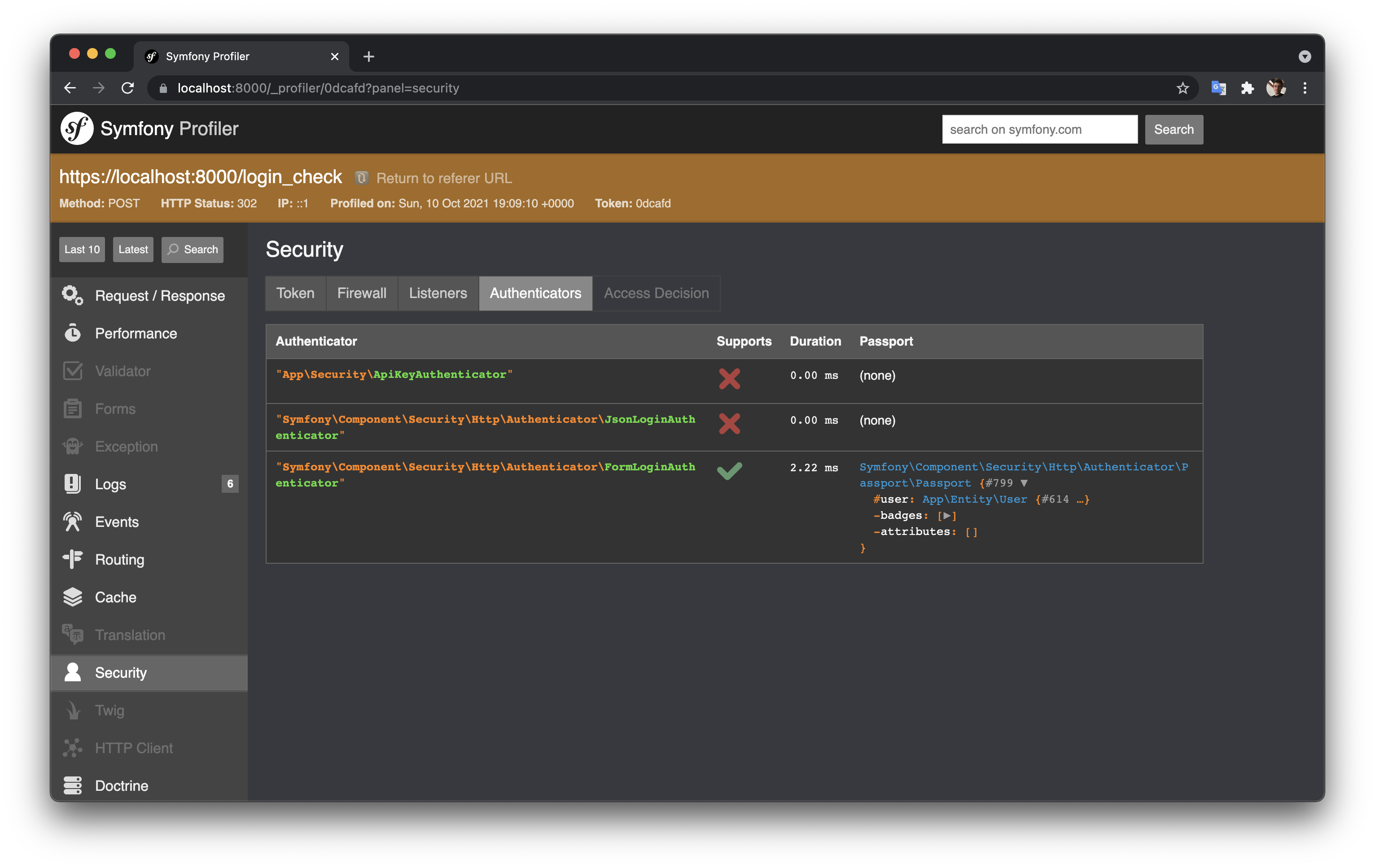Click the FormLoginAuthenticator class name
Viewport: 1375px width, 868px height.
[486, 474]
